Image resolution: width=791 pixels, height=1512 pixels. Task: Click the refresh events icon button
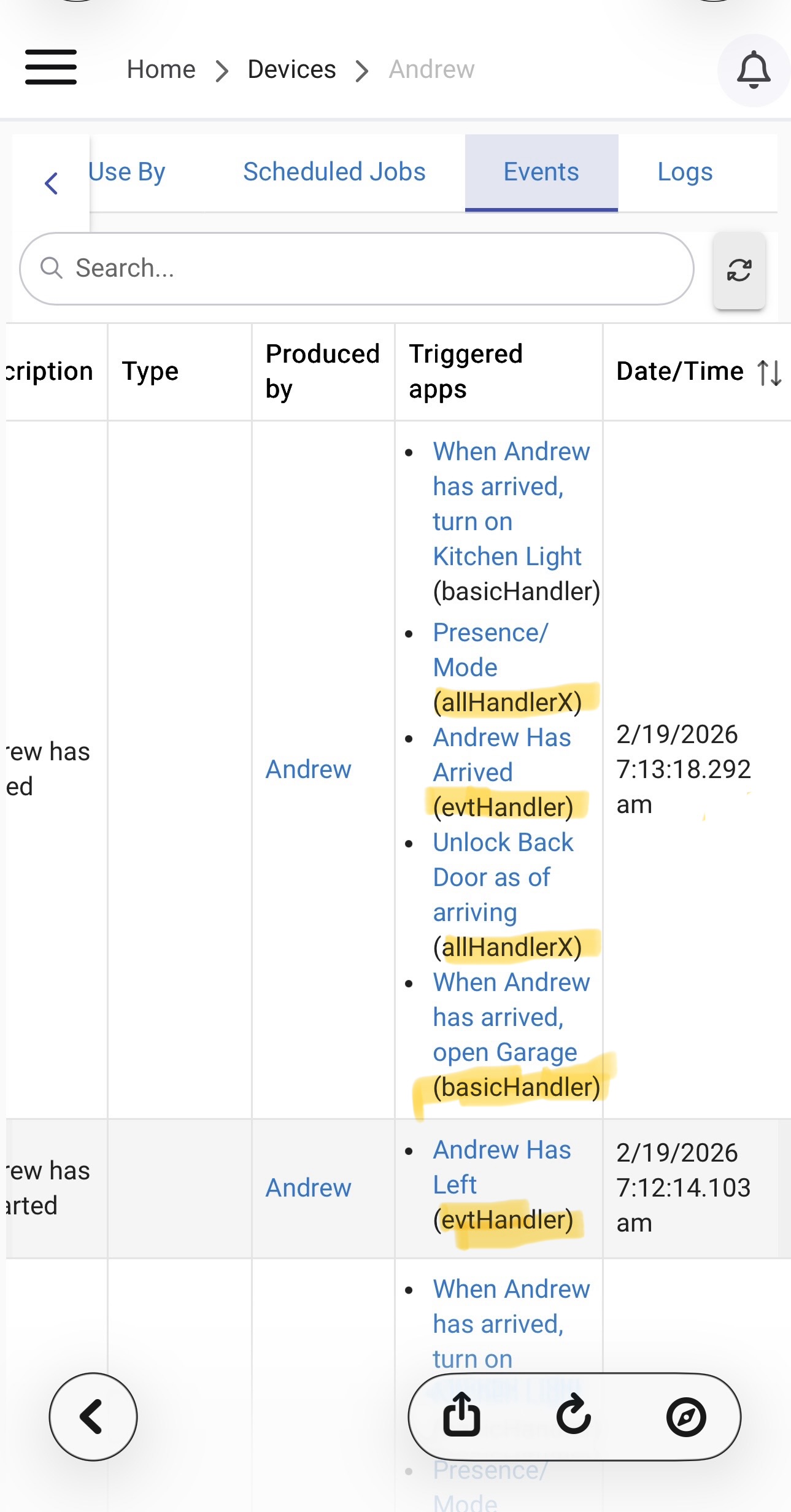click(739, 270)
